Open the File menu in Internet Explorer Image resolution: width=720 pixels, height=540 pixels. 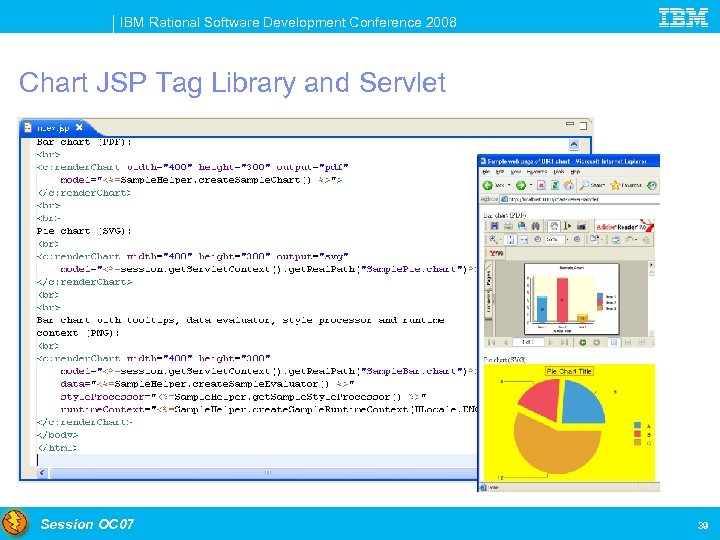[486, 172]
